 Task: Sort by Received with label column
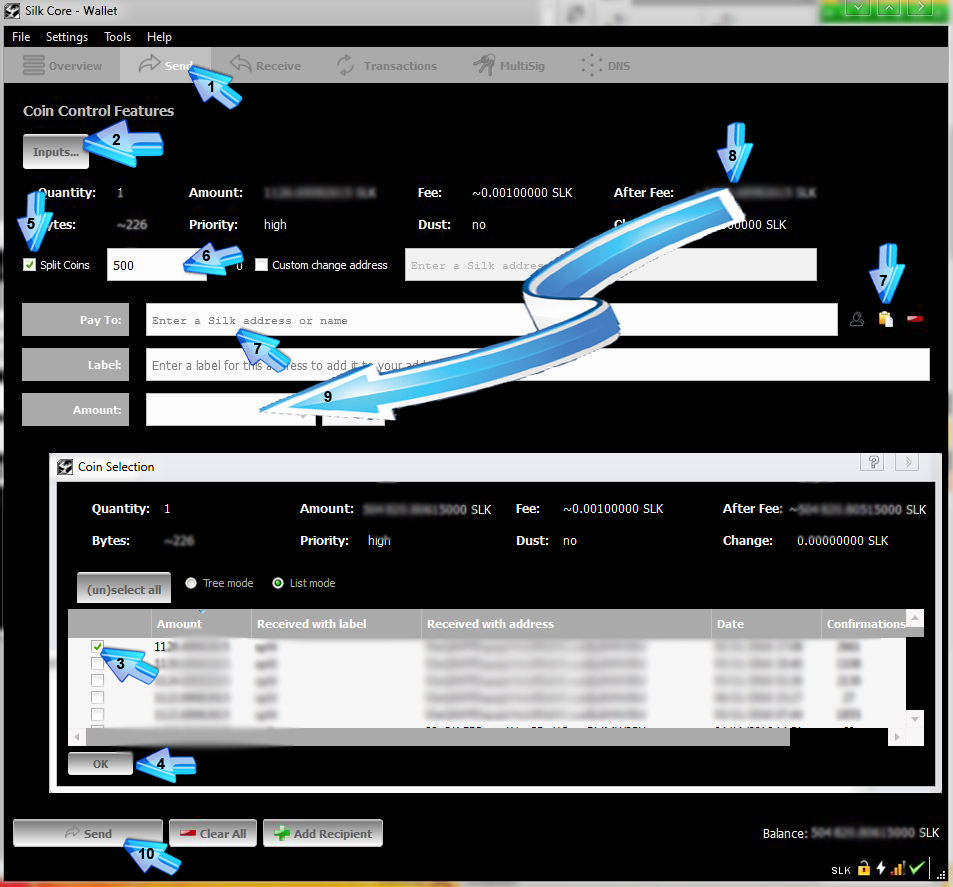tap(336, 624)
